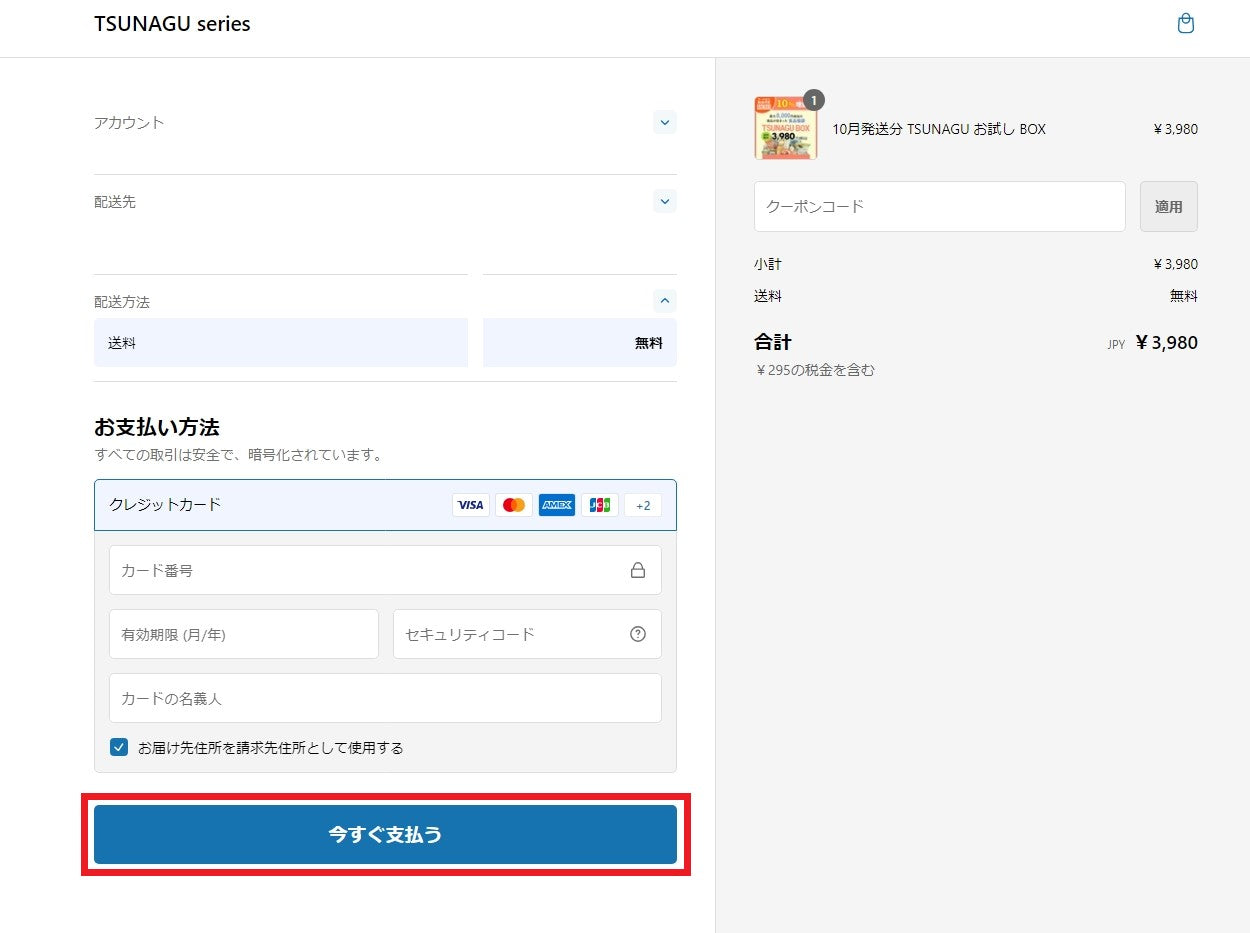This screenshot has height=933, width=1250.
Task: Click the 適用 coupon apply button
Action: 1169,206
